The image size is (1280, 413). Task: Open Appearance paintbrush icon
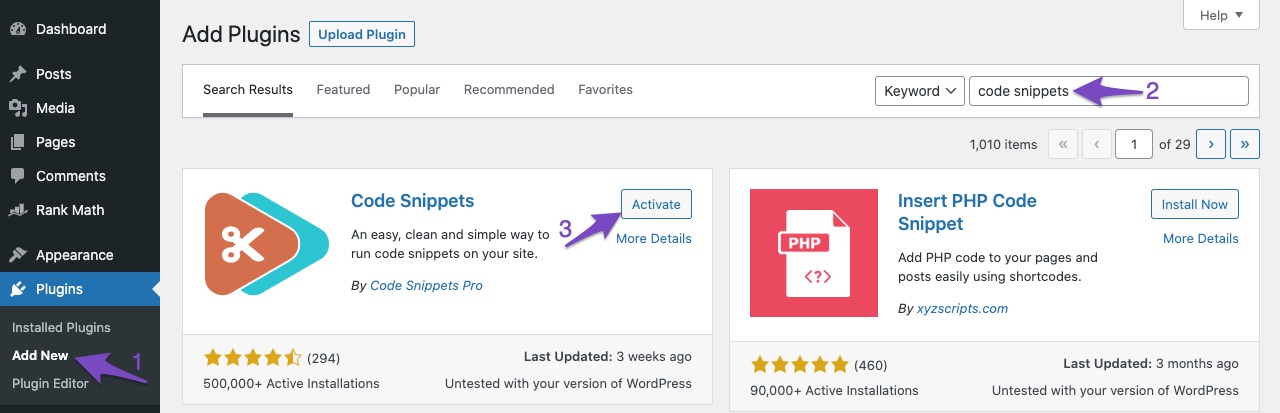18,255
